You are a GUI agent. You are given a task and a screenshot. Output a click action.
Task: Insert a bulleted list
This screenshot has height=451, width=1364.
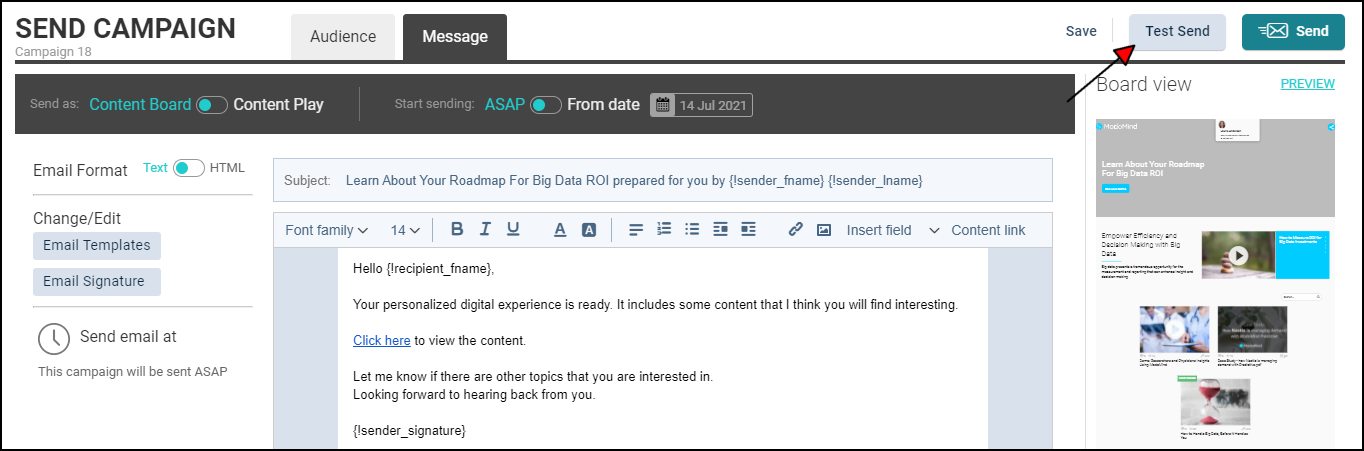[x=692, y=230]
